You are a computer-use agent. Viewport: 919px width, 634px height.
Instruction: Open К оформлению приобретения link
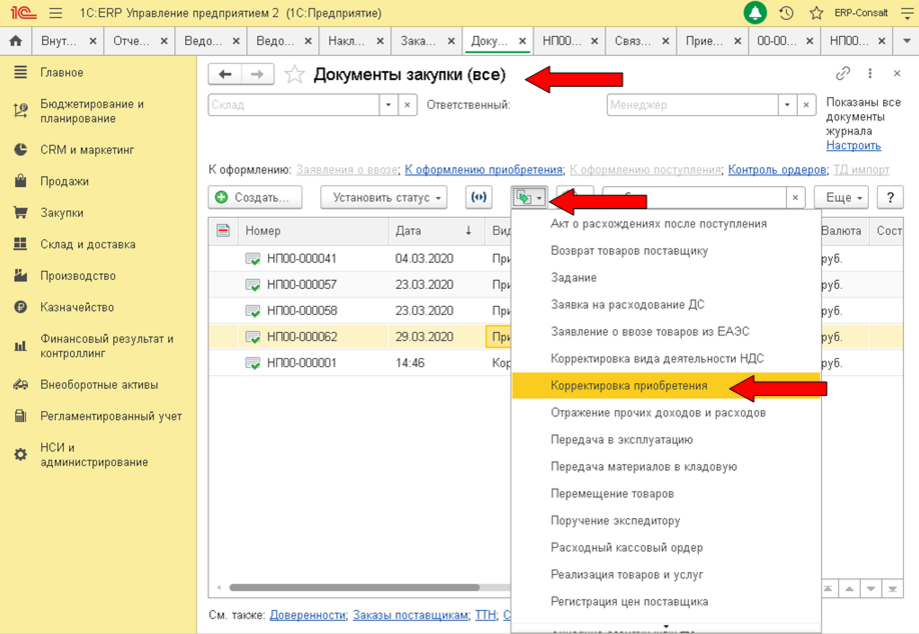pyautogui.click(x=484, y=169)
